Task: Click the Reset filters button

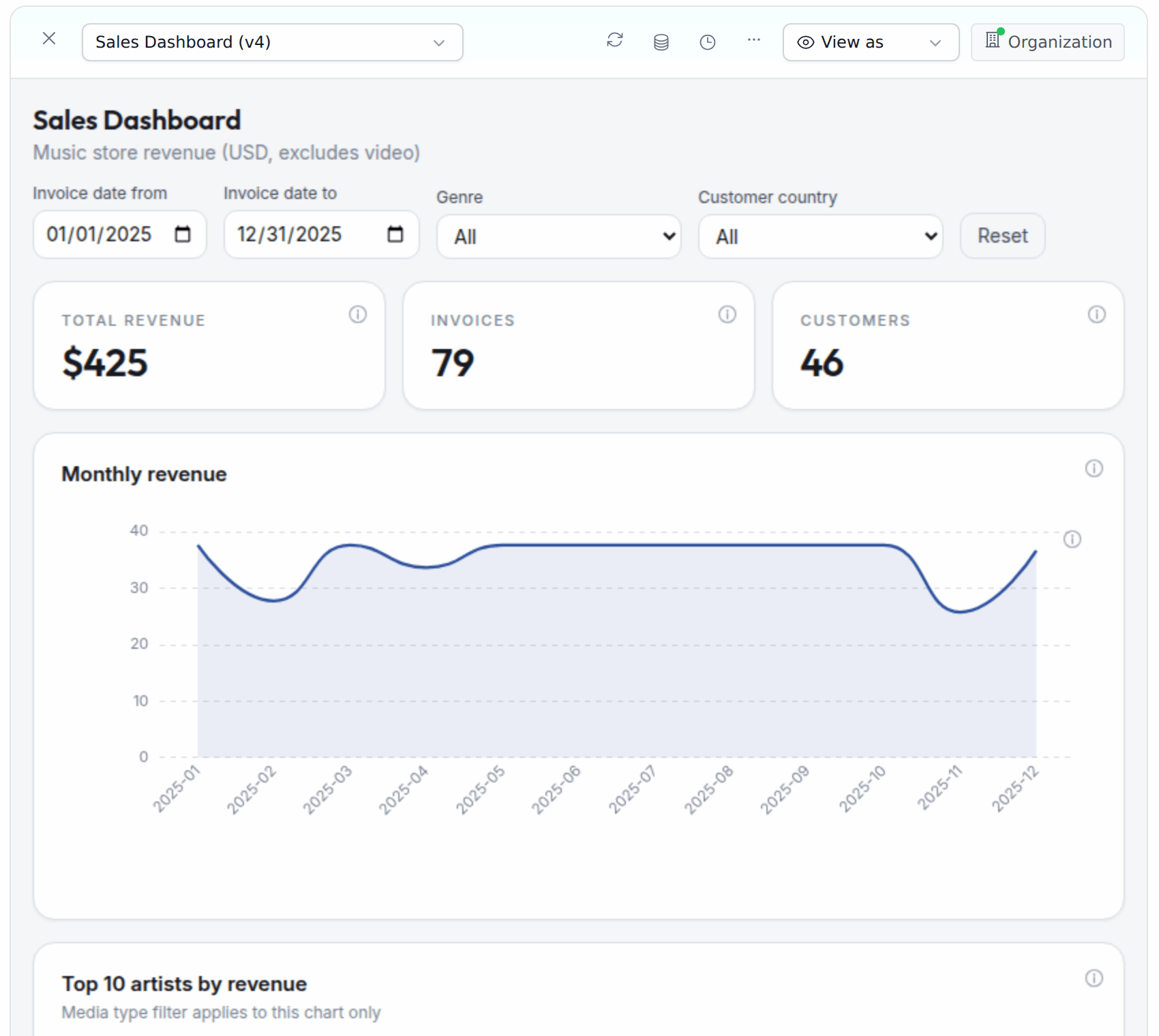Action: 1002,236
